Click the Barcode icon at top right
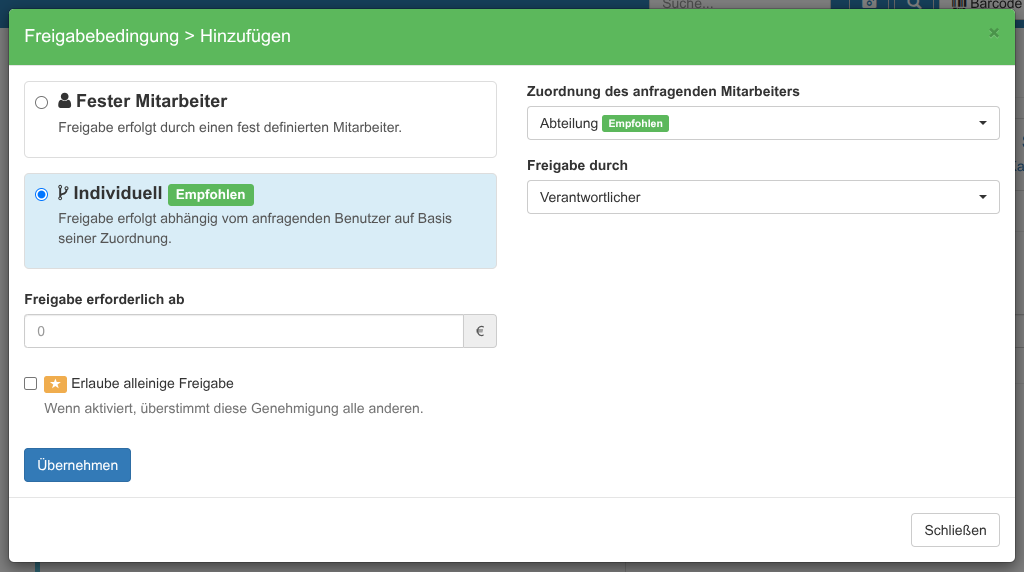Viewport: 1024px width, 572px height. click(959, 4)
